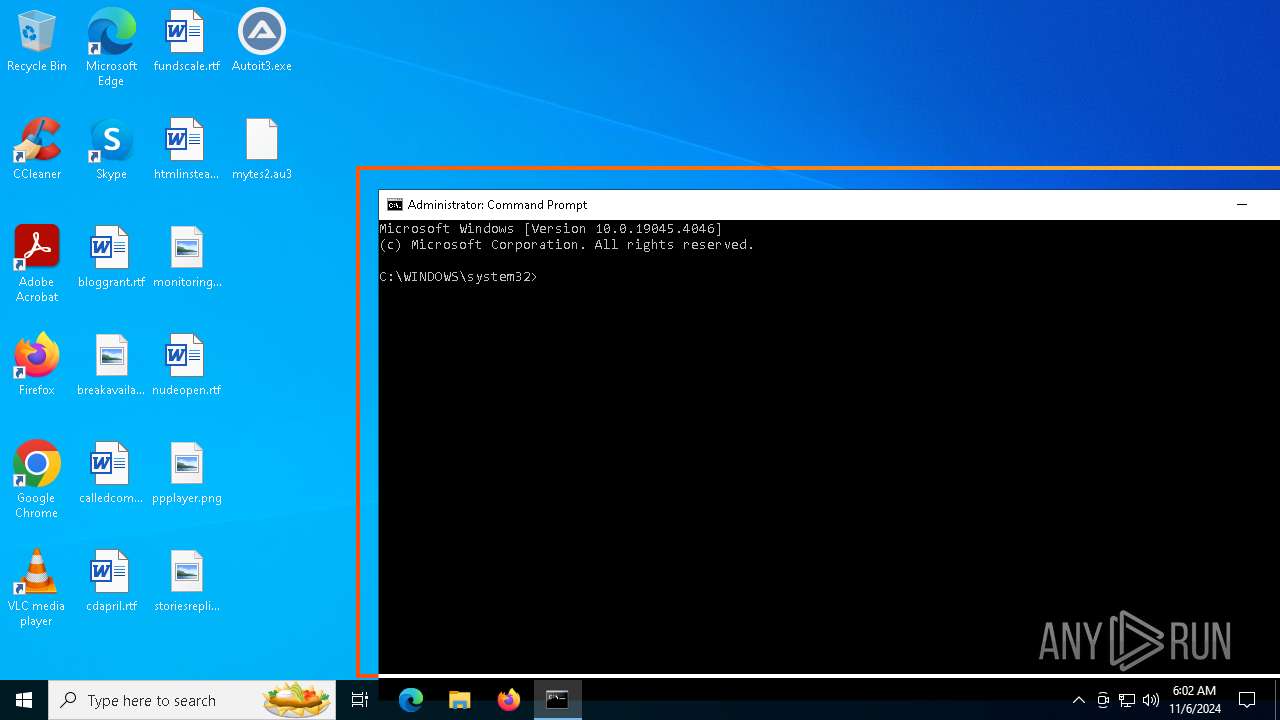Minimize the Command Prompt window
This screenshot has width=1280, height=720.
click(1242, 205)
